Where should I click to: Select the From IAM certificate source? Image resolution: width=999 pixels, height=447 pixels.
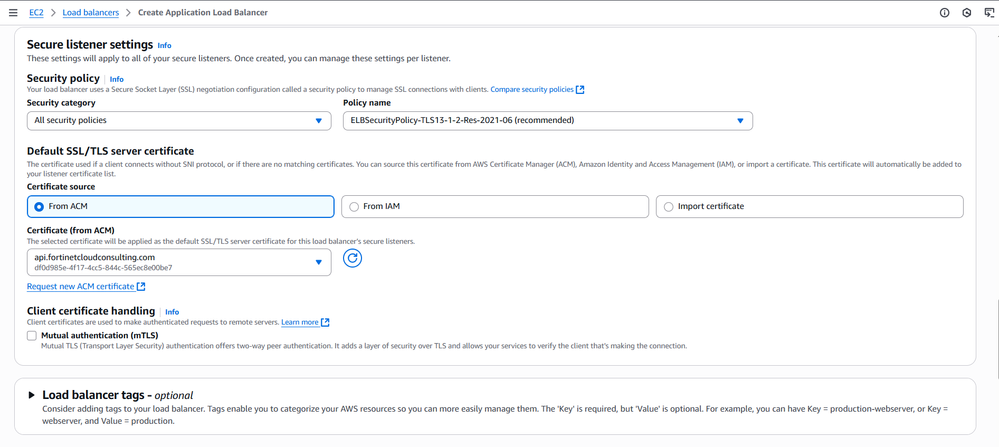(x=354, y=207)
